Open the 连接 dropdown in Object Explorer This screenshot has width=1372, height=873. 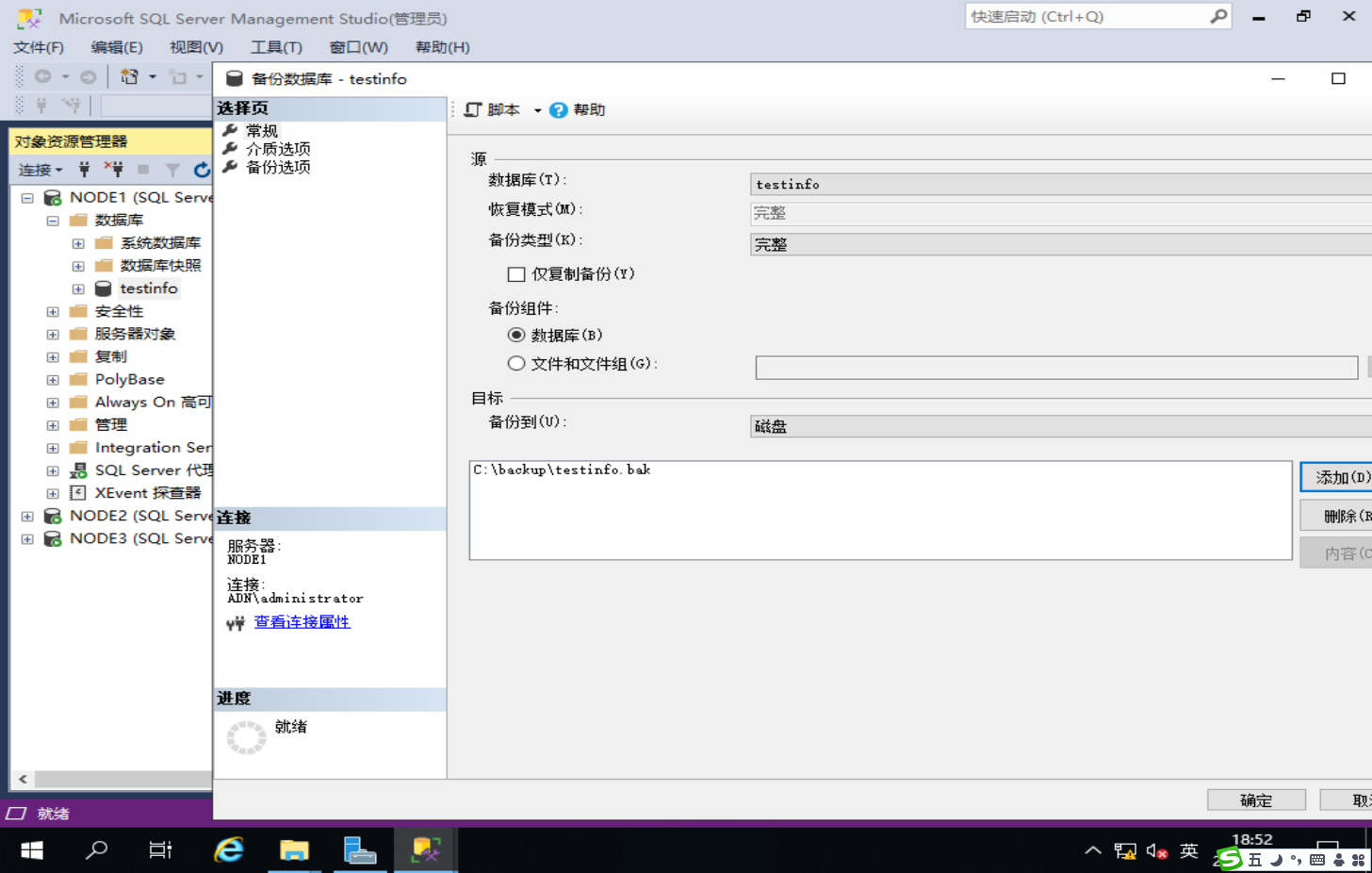click(x=41, y=170)
